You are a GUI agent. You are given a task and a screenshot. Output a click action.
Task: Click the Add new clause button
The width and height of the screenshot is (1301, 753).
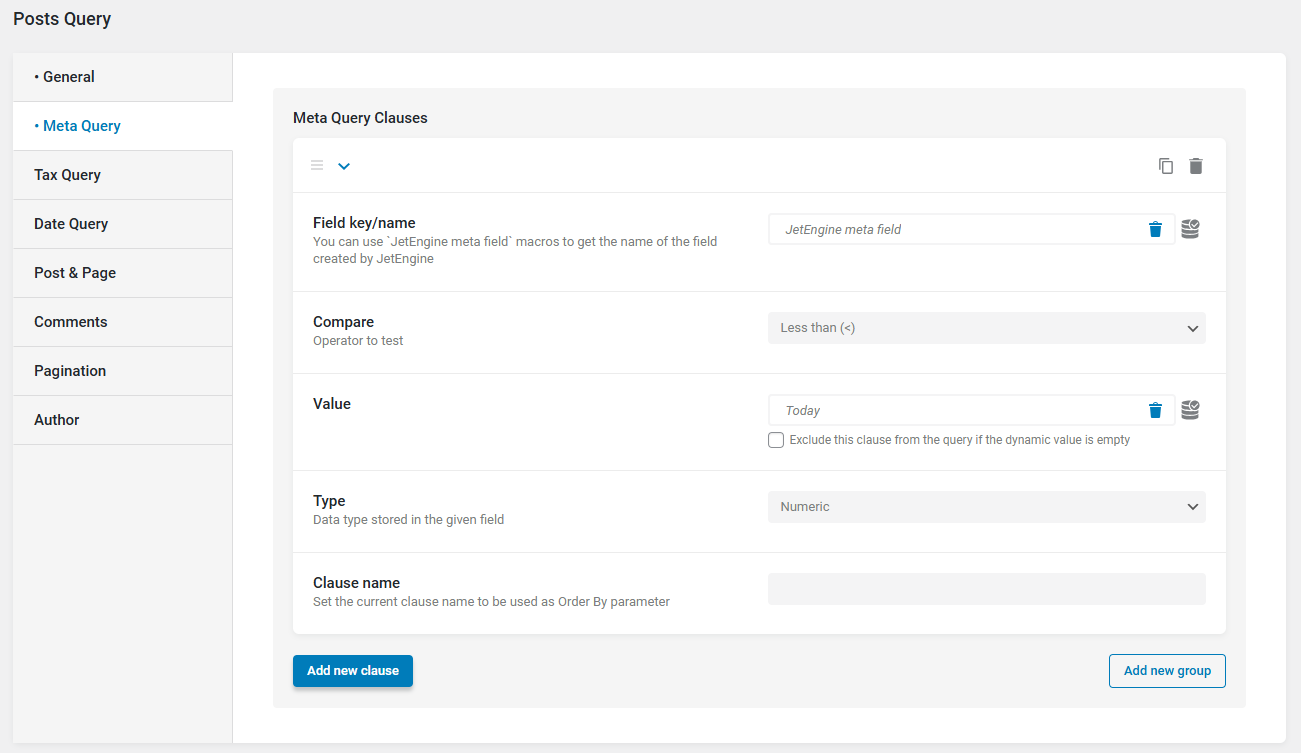pos(353,671)
